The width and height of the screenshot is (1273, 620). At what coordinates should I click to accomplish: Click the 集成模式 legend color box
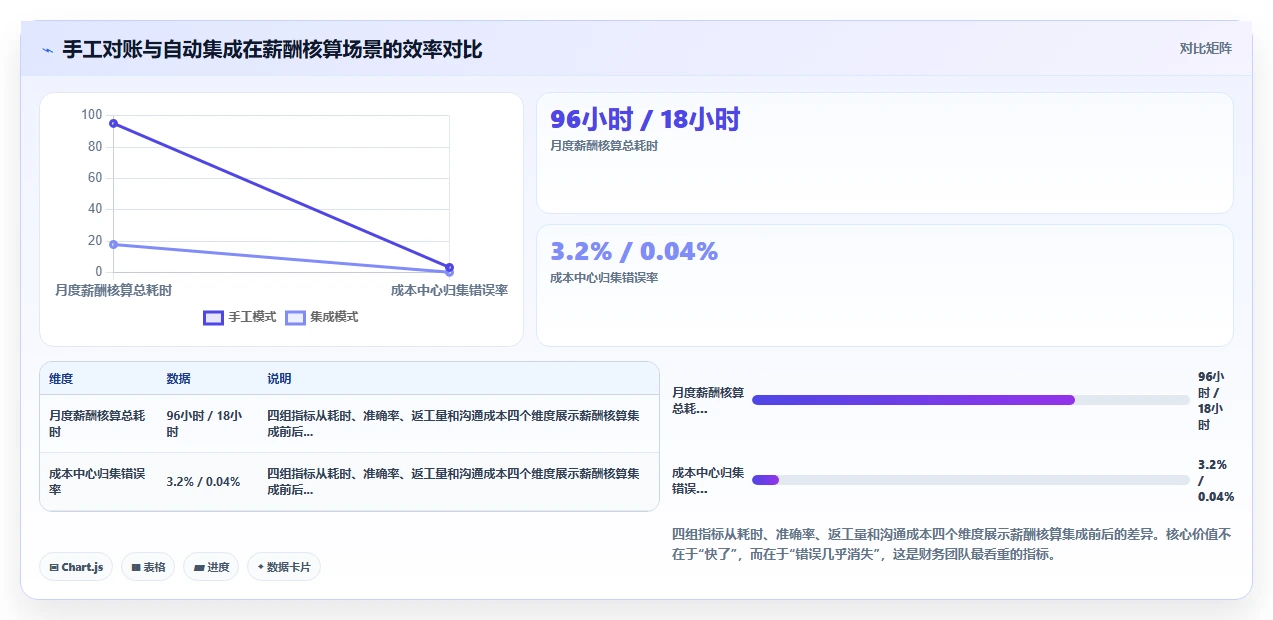[x=295, y=317]
